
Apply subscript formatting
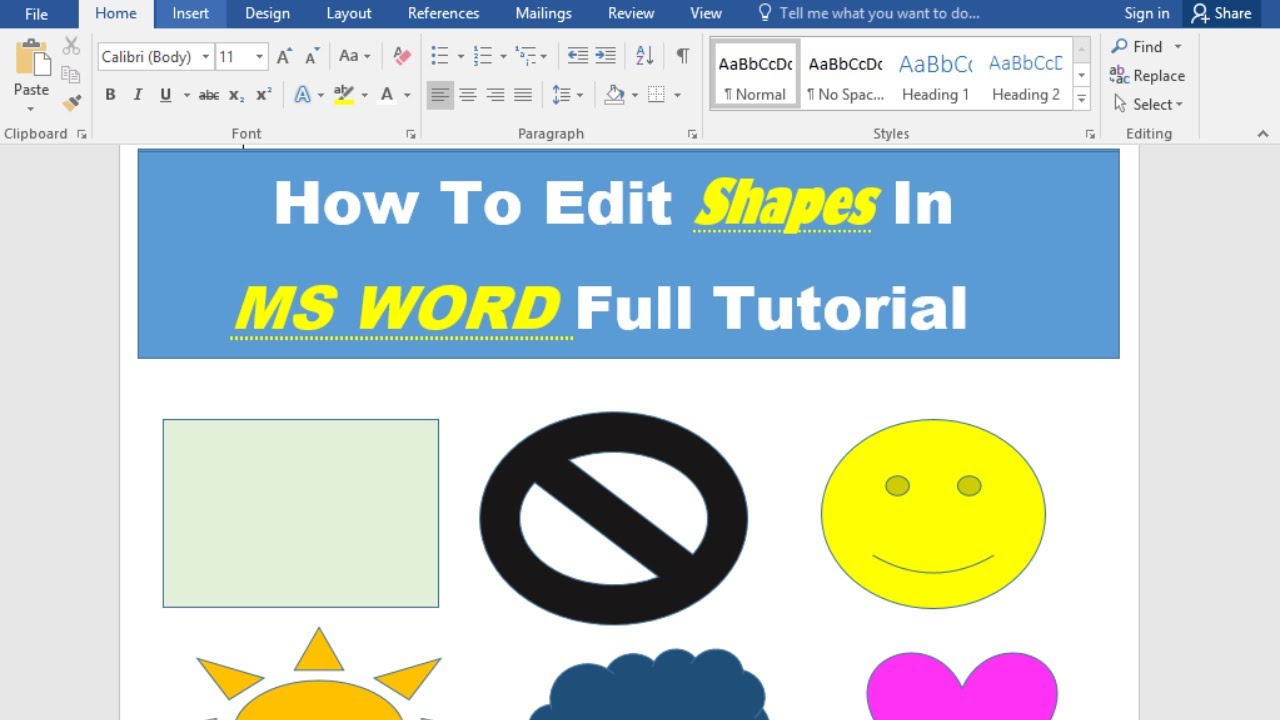(236, 95)
